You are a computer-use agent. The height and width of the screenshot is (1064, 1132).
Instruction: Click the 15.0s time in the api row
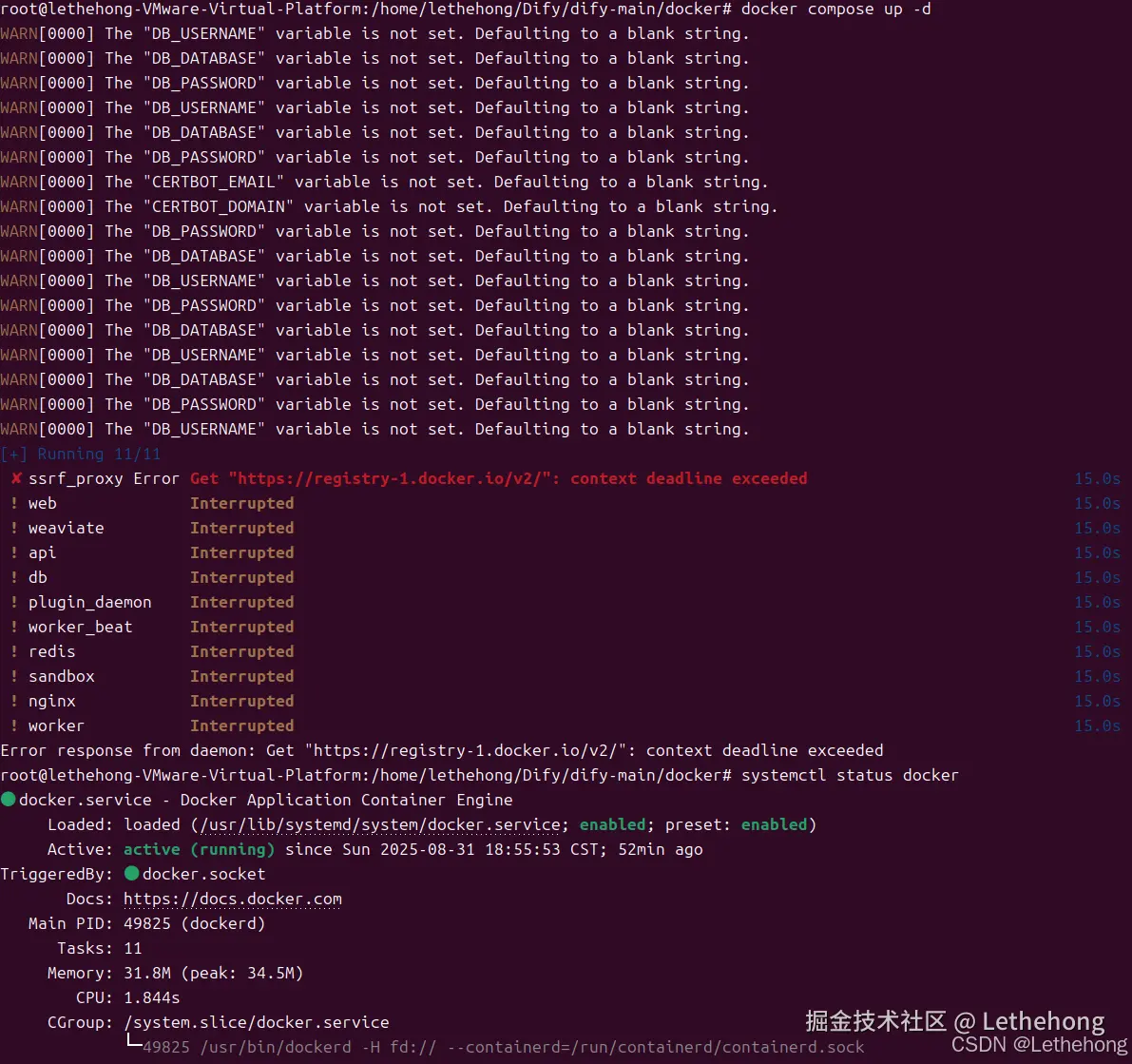(1098, 552)
